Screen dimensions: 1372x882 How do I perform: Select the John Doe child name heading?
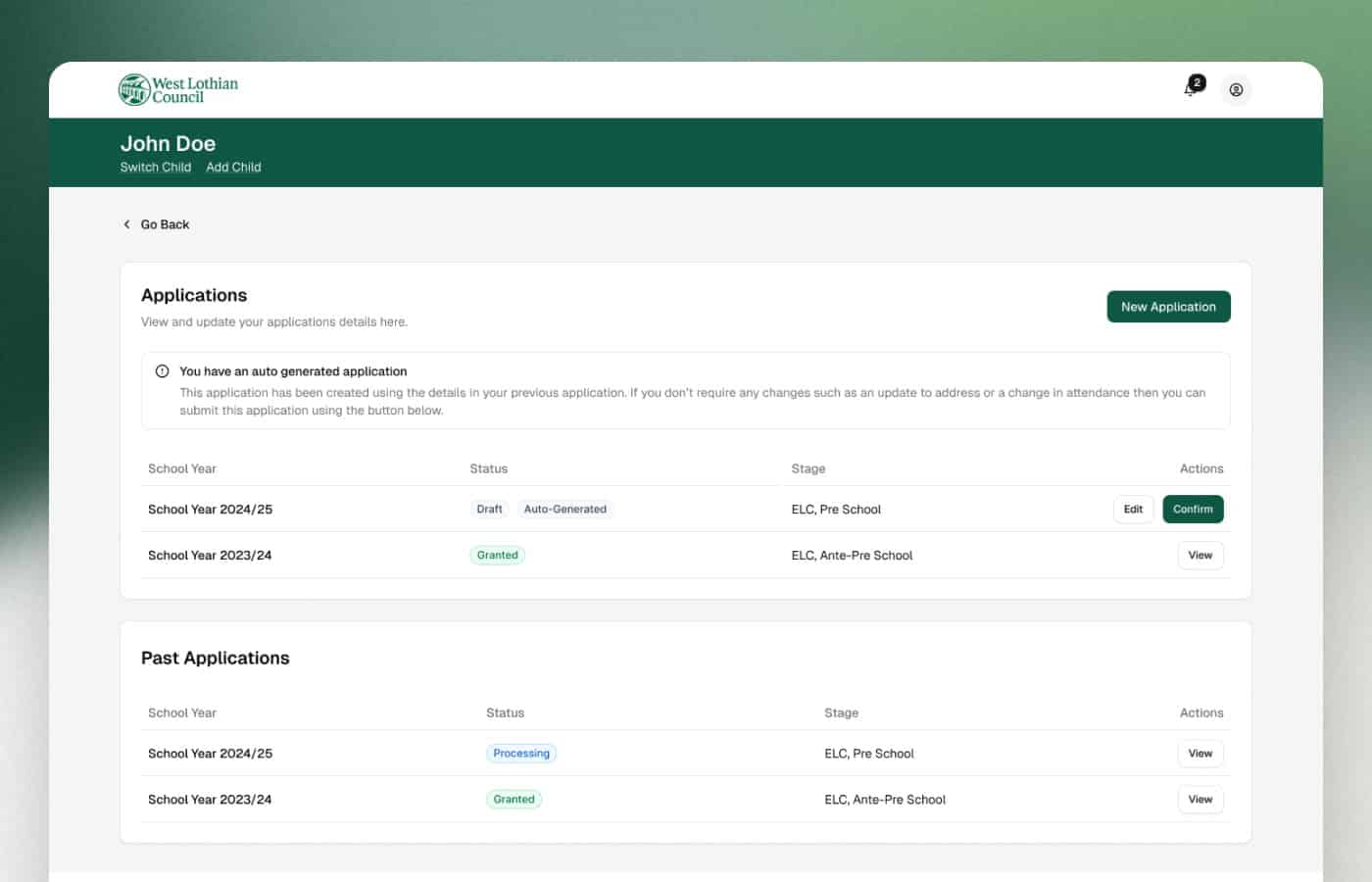coord(168,144)
